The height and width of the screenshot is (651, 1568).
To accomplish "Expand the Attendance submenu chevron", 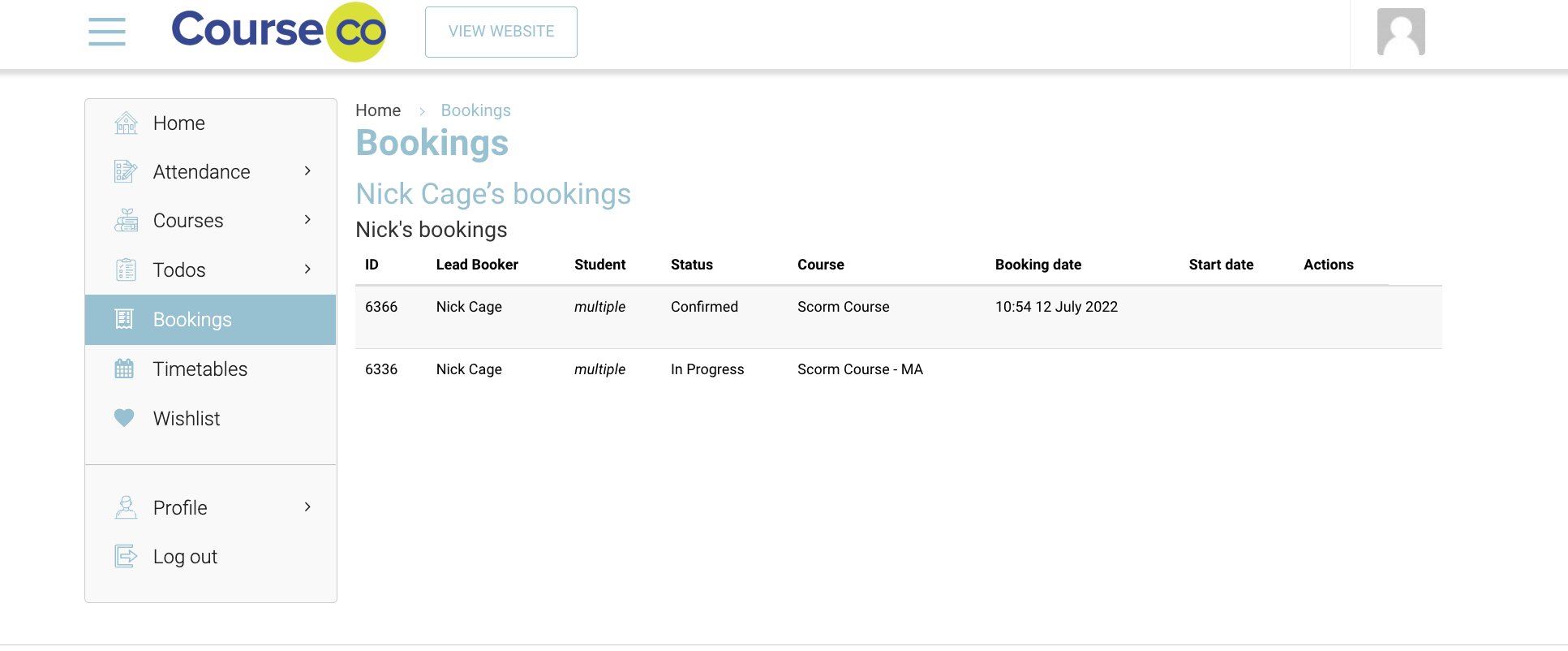I will pos(307,171).
